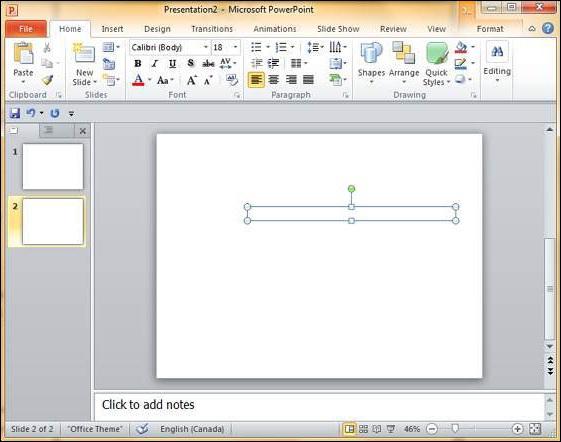Save presentation from Quick Access Toolbar
Viewport: 561px width, 442px height.
pyautogui.click(x=15, y=113)
